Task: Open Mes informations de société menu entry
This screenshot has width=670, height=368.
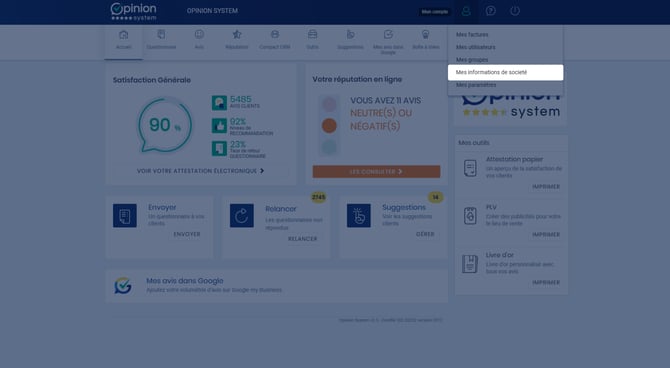Action: coord(505,72)
